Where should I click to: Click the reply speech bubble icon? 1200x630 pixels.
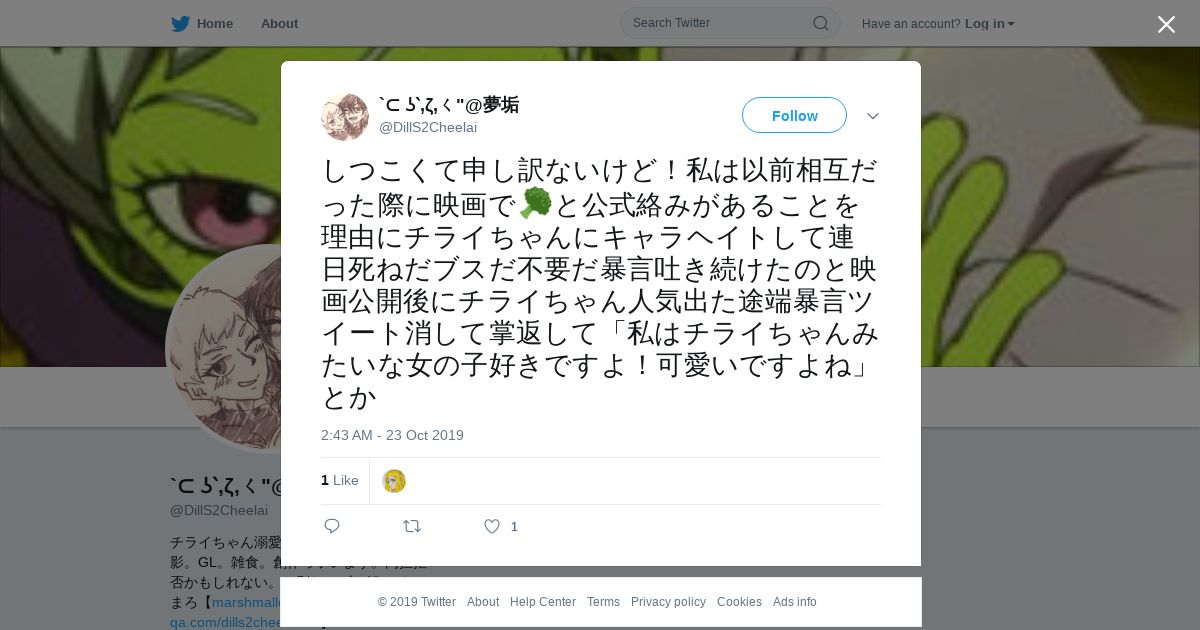332,526
